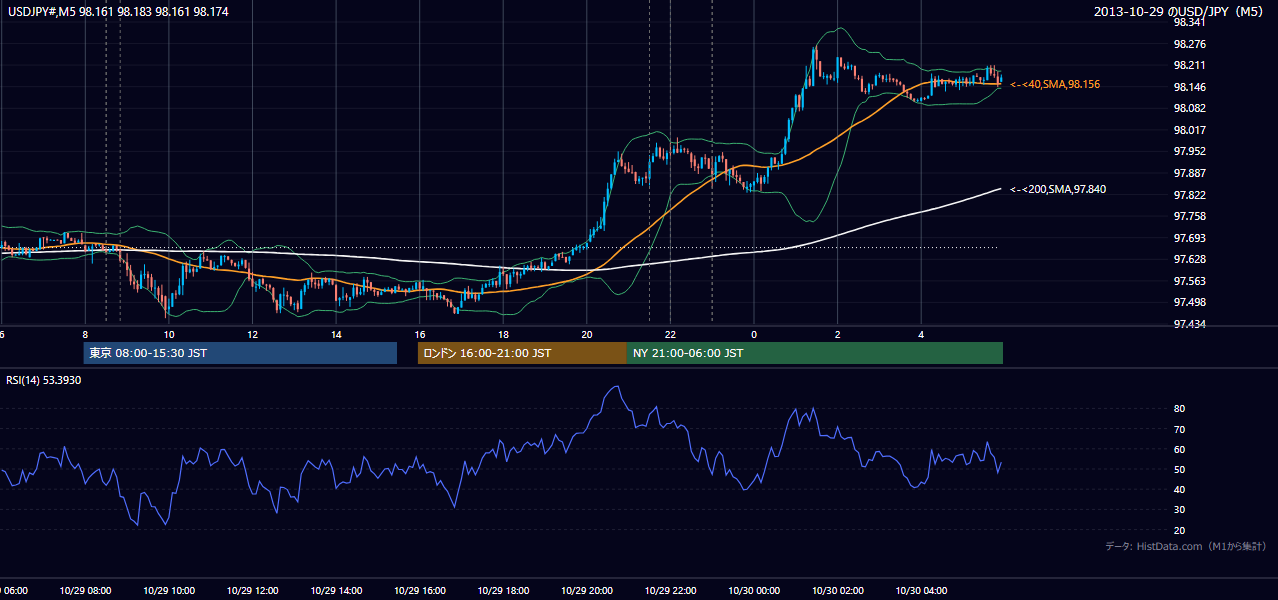Select the NY 21:00-06:00 JST session bar
This screenshot has height=600, width=1278.
(815, 353)
